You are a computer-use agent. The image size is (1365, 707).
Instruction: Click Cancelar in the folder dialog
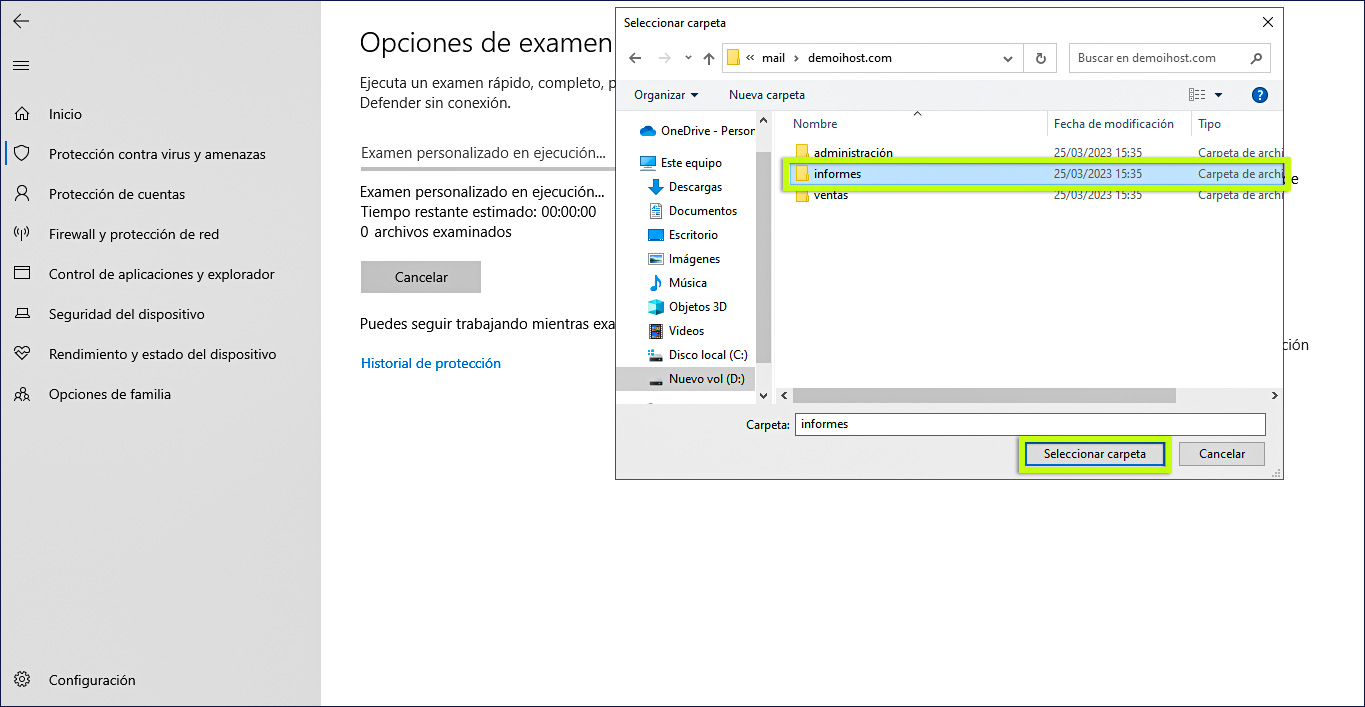point(1222,454)
